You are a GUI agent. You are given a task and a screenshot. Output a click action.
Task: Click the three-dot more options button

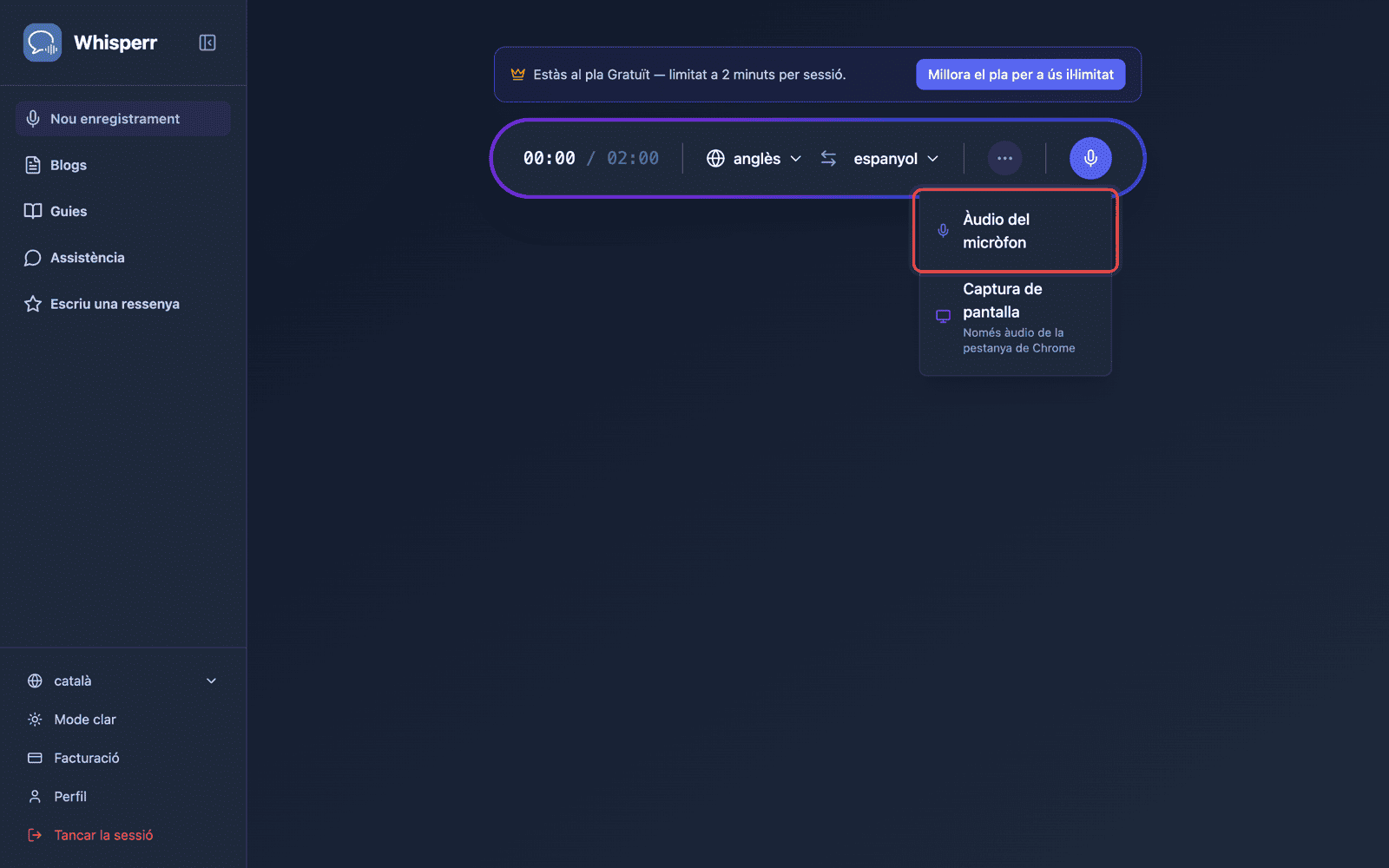click(1005, 159)
